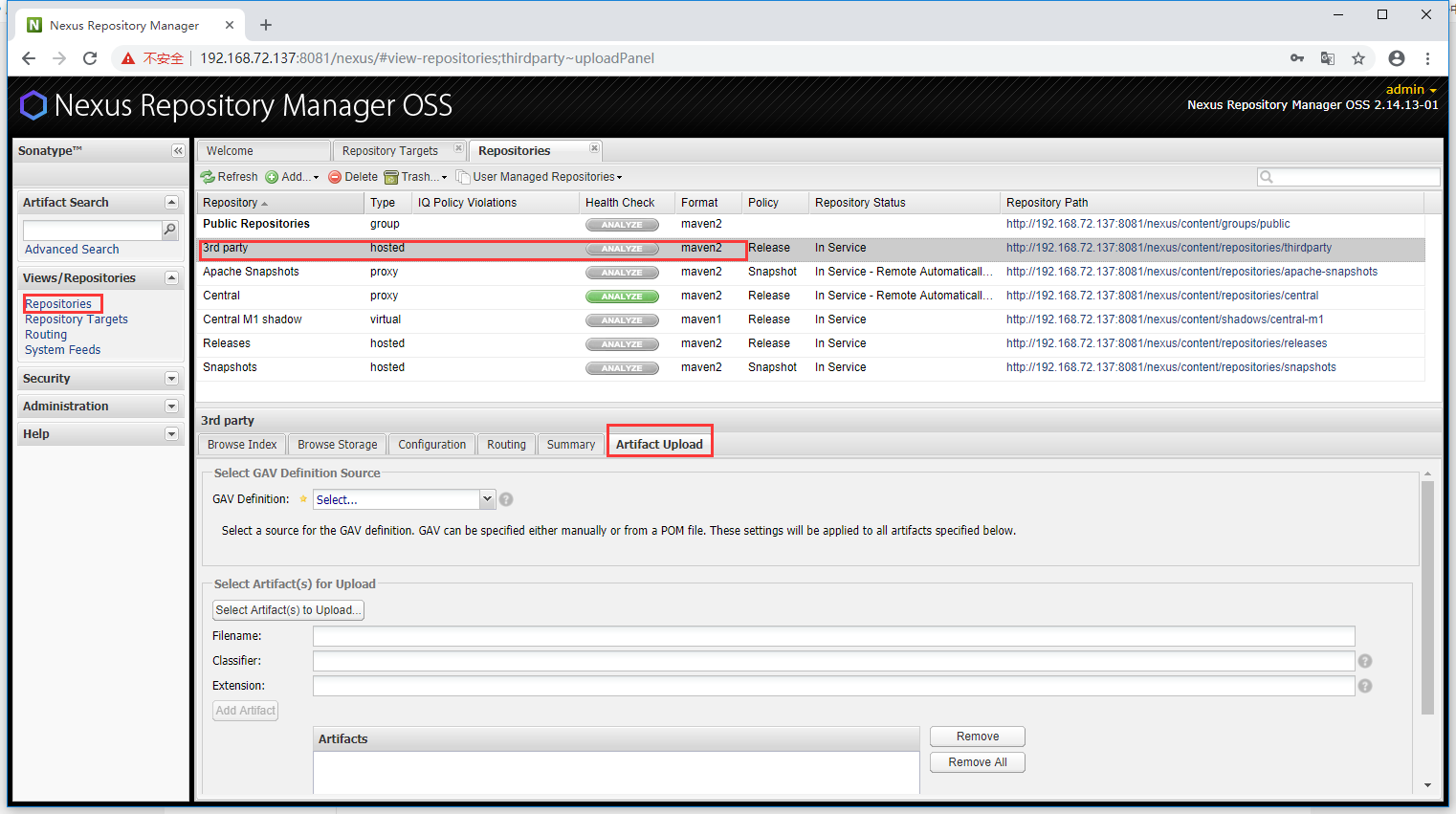1456x814 pixels.
Task: Click the Refresh toolbar icon
Action: click(x=208, y=177)
